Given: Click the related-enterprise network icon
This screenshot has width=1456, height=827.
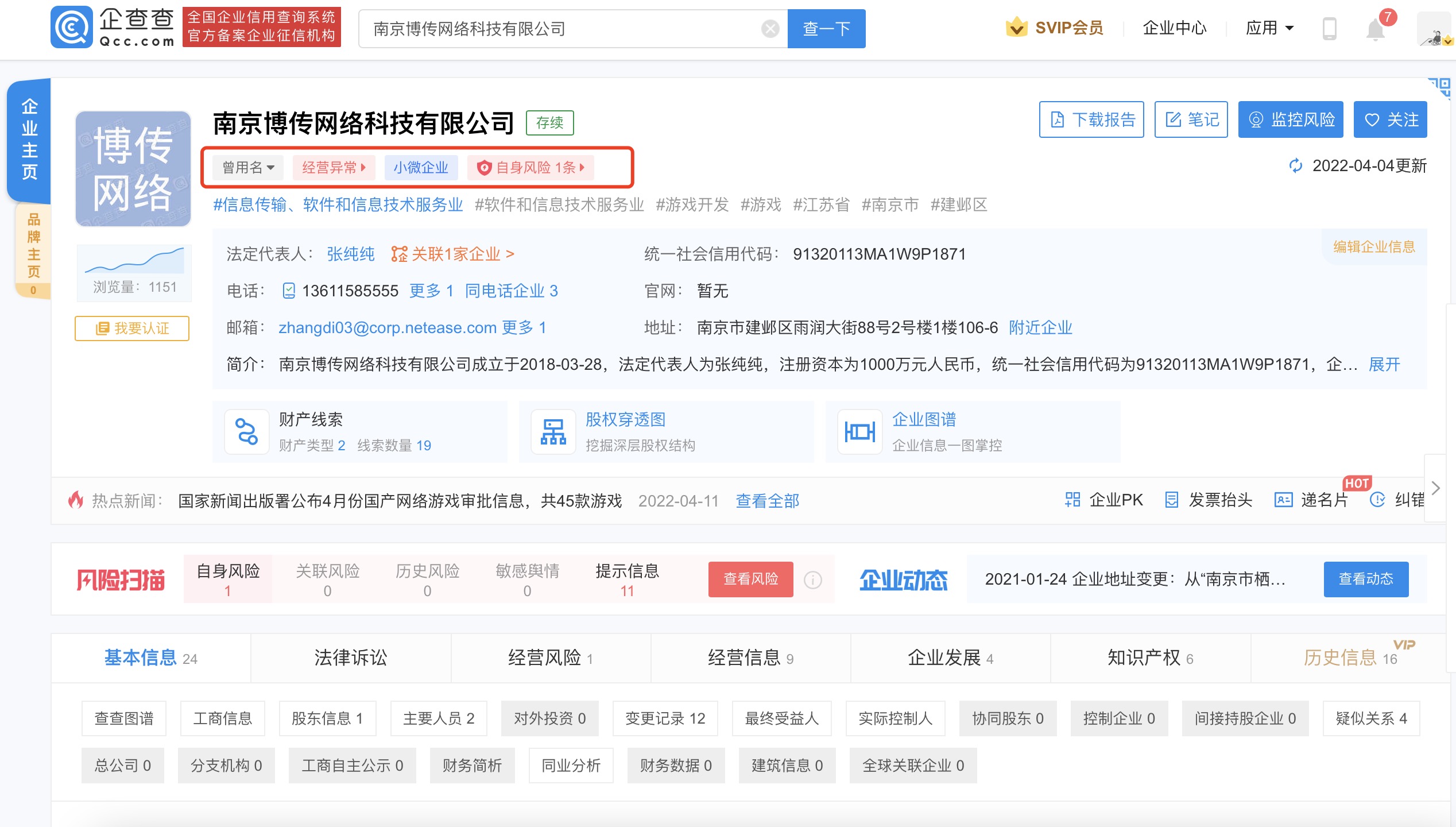Looking at the screenshot, I should (x=399, y=254).
